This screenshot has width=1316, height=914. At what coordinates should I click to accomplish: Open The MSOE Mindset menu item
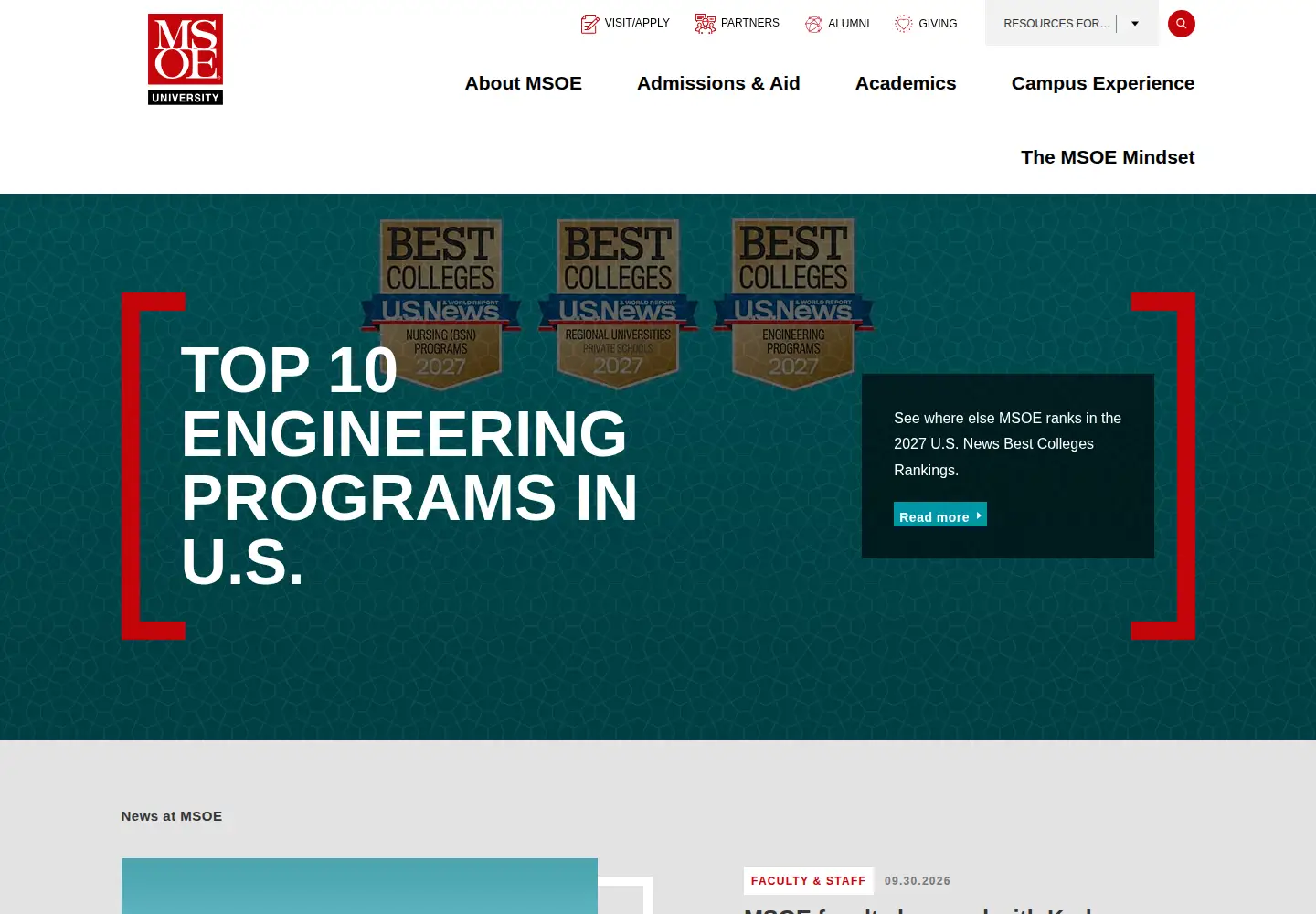(1107, 157)
